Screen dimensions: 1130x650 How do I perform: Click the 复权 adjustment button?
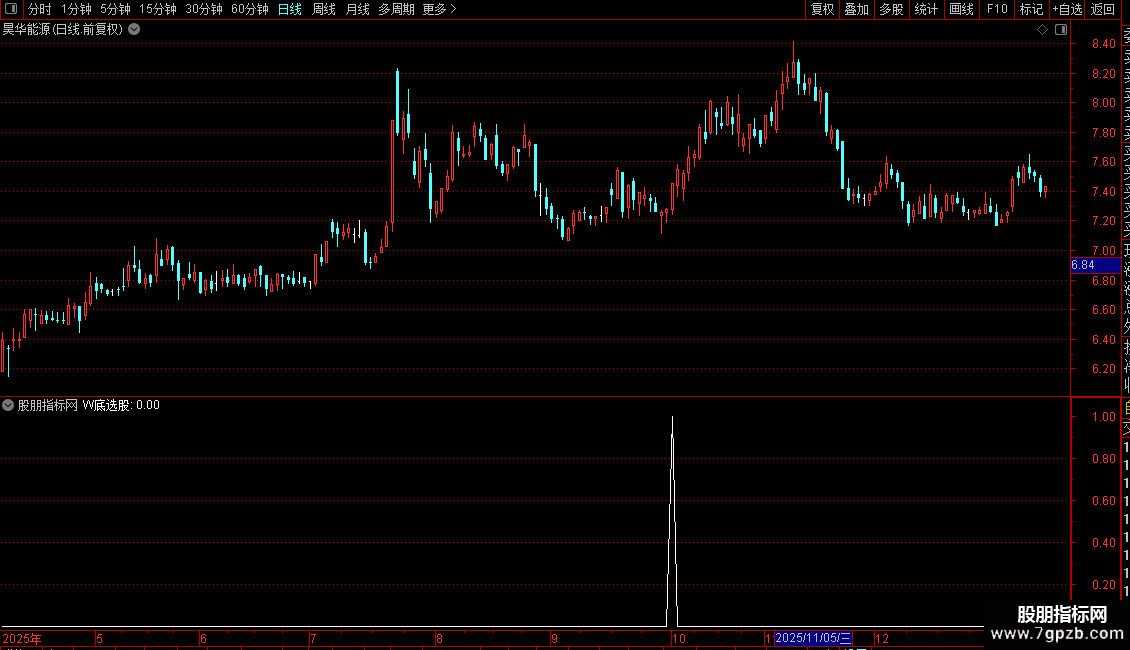coord(822,9)
